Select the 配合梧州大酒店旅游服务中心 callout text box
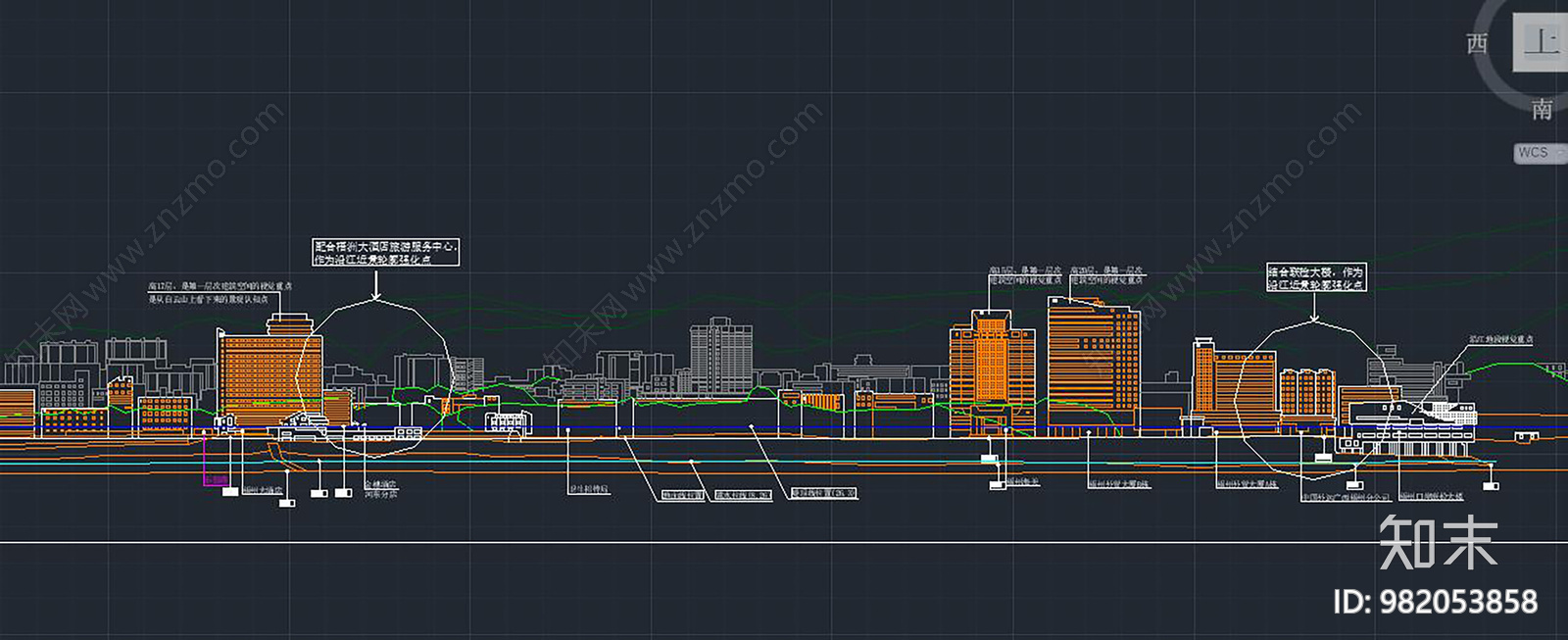This screenshot has width=1568, height=640. tap(386, 253)
